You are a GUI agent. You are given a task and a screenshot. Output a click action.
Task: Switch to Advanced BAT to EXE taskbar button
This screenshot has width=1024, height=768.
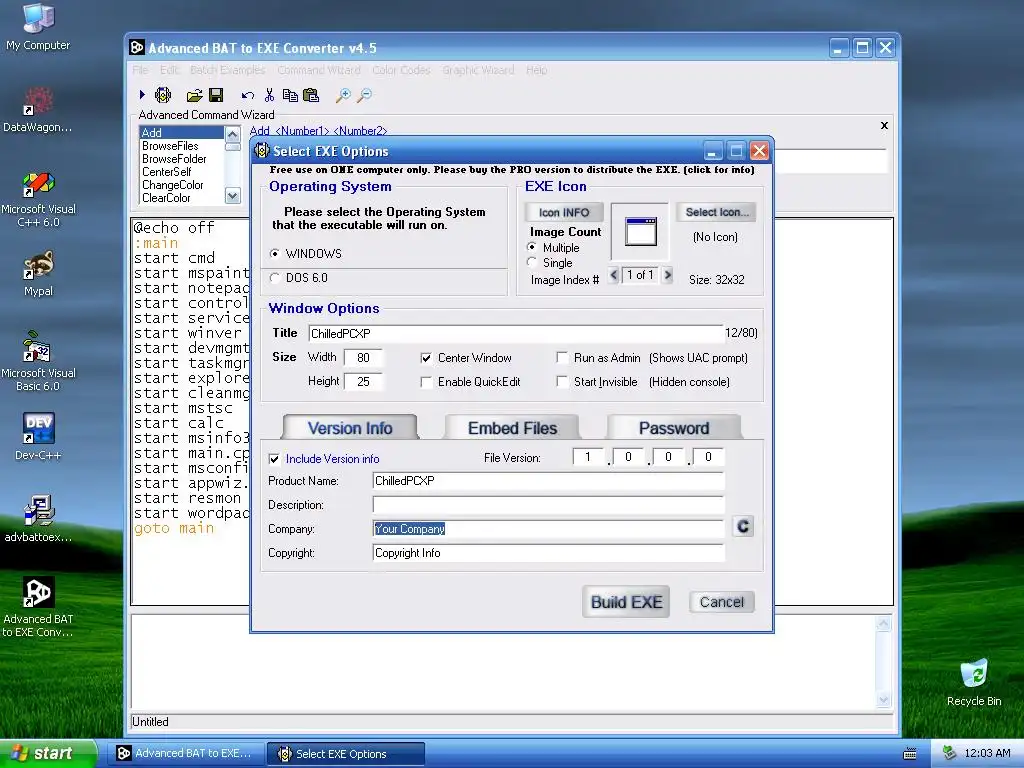coord(186,753)
